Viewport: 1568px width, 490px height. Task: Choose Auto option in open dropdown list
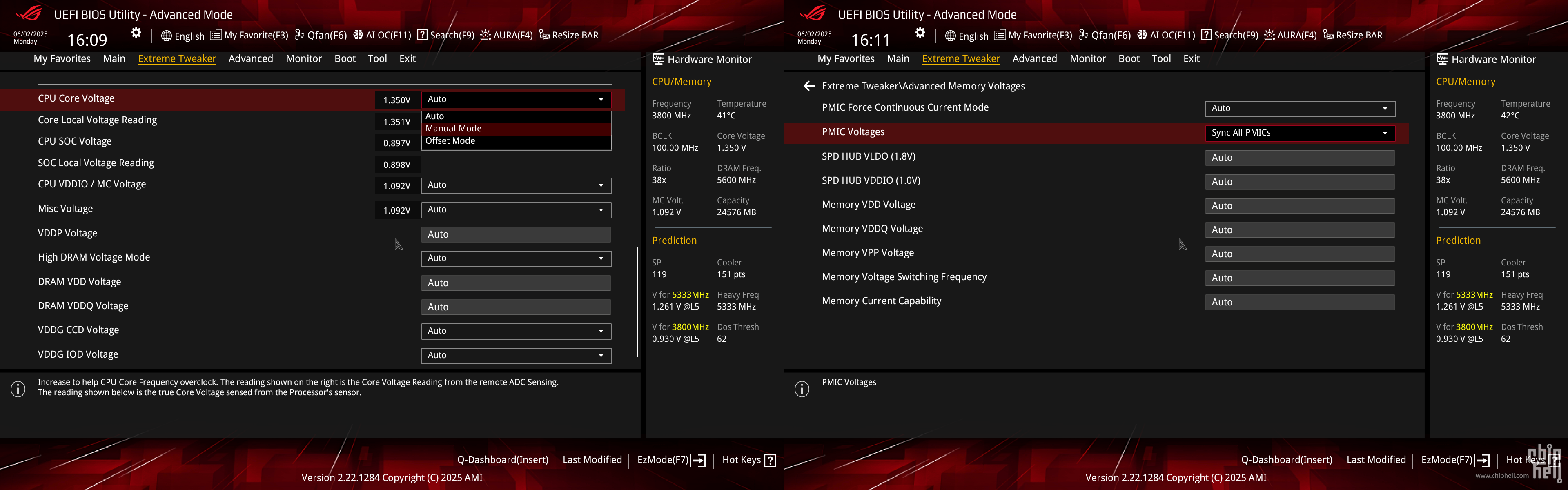coord(516,116)
